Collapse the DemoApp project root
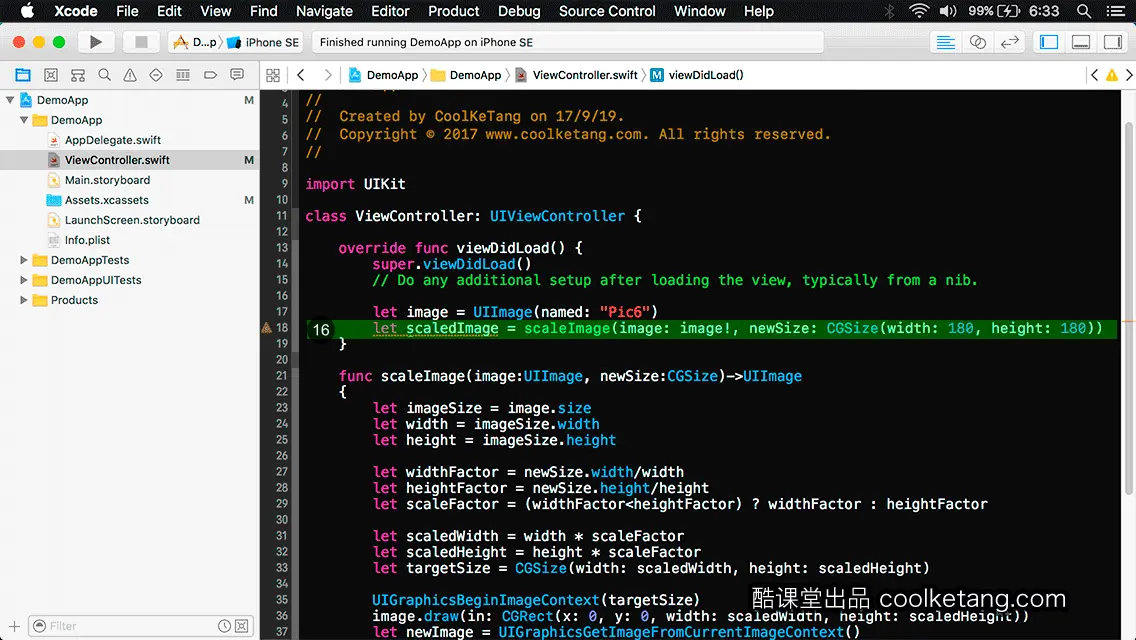 pos(10,100)
